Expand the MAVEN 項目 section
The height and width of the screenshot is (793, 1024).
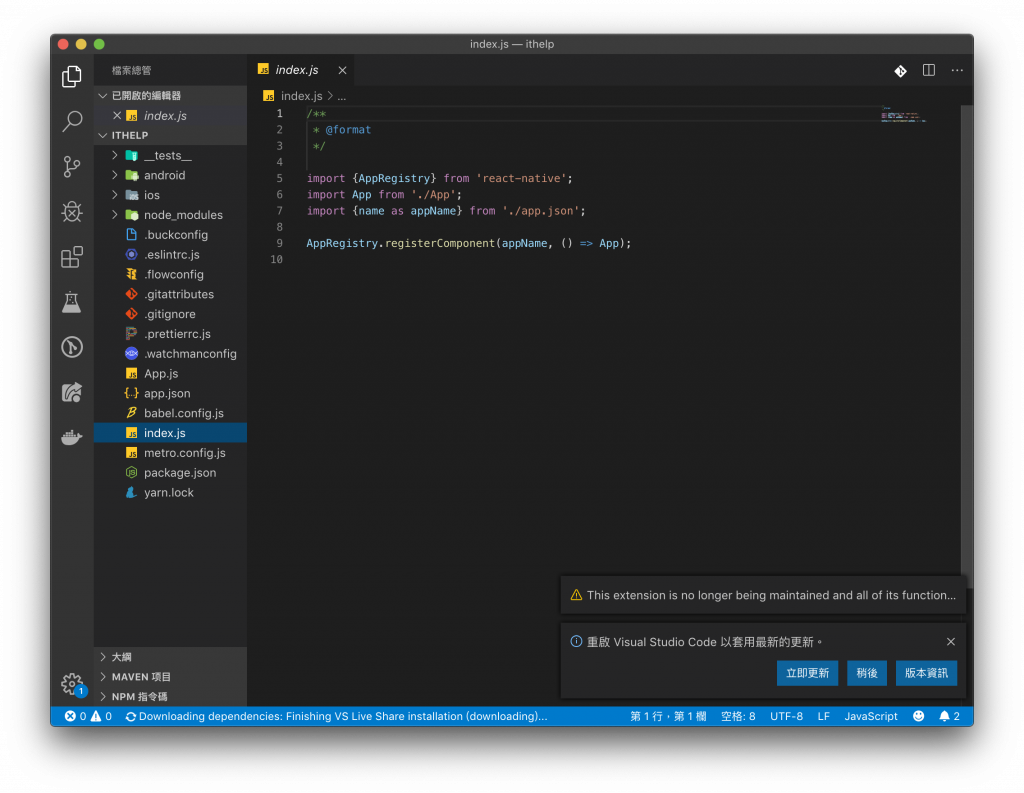point(170,677)
